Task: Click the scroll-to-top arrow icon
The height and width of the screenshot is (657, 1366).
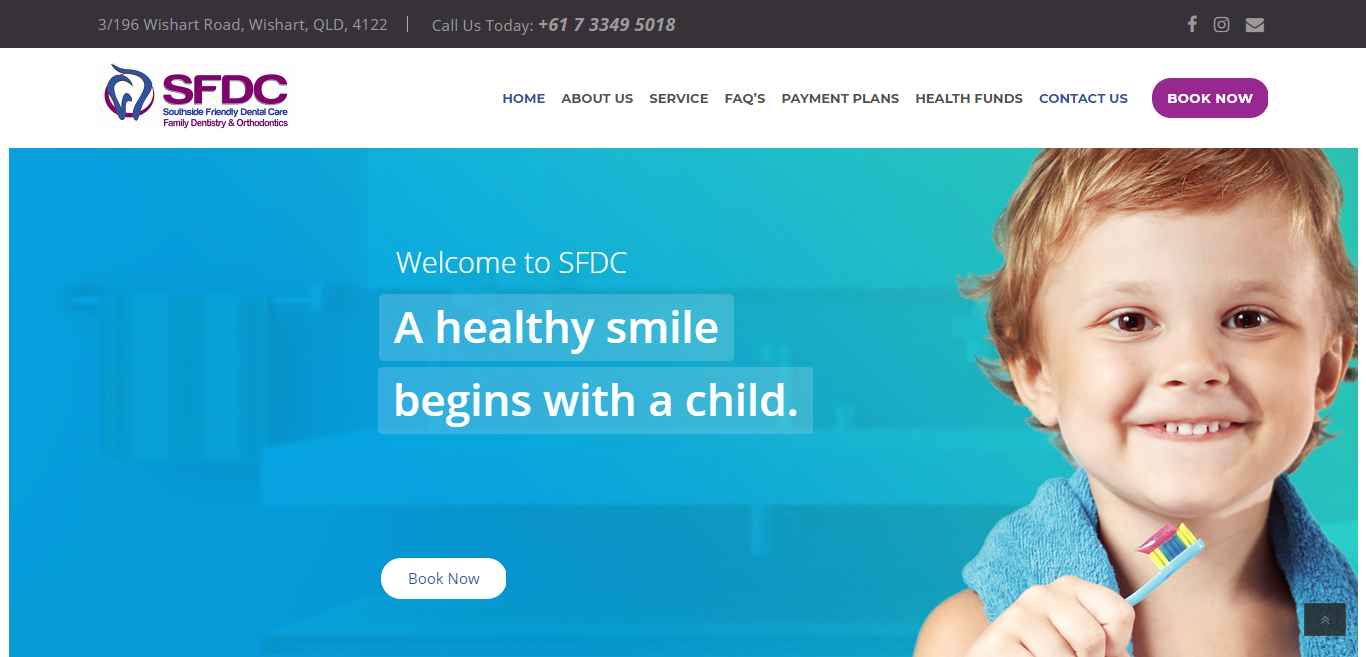Action: click(1324, 620)
